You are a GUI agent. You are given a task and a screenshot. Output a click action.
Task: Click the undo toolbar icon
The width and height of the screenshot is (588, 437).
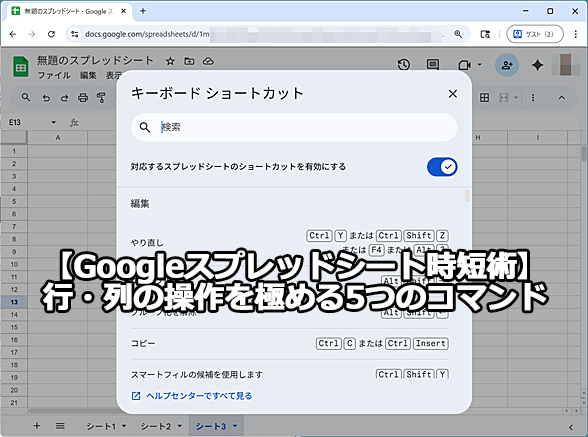coord(46,98)
